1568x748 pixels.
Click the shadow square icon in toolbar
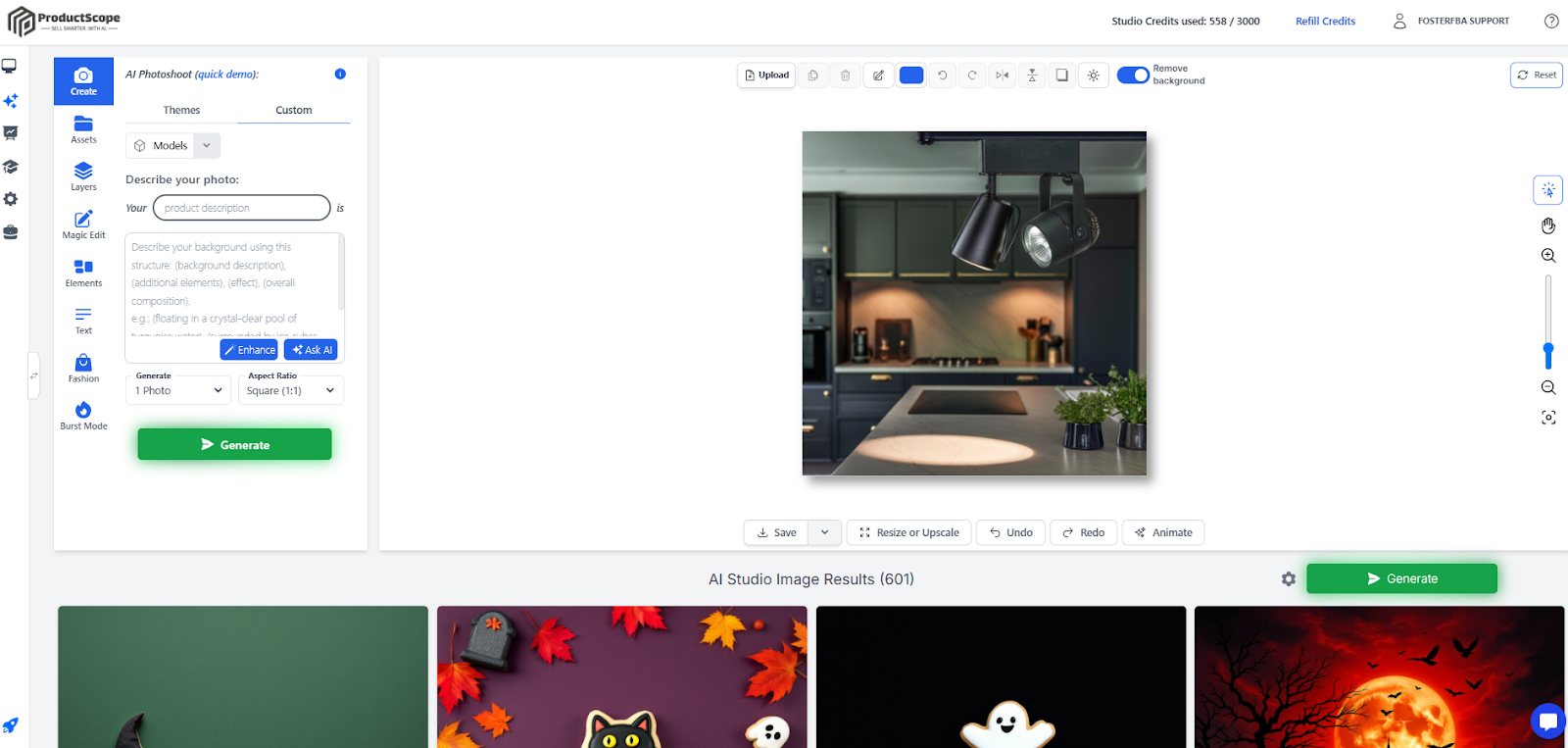(x=1061, y=75)
